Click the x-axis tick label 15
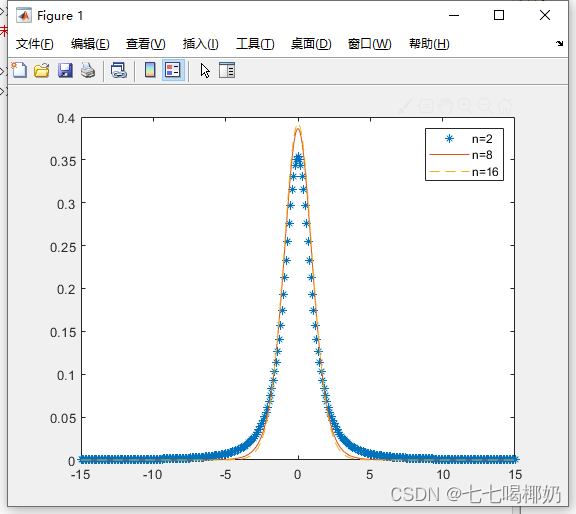 (515, 475)
